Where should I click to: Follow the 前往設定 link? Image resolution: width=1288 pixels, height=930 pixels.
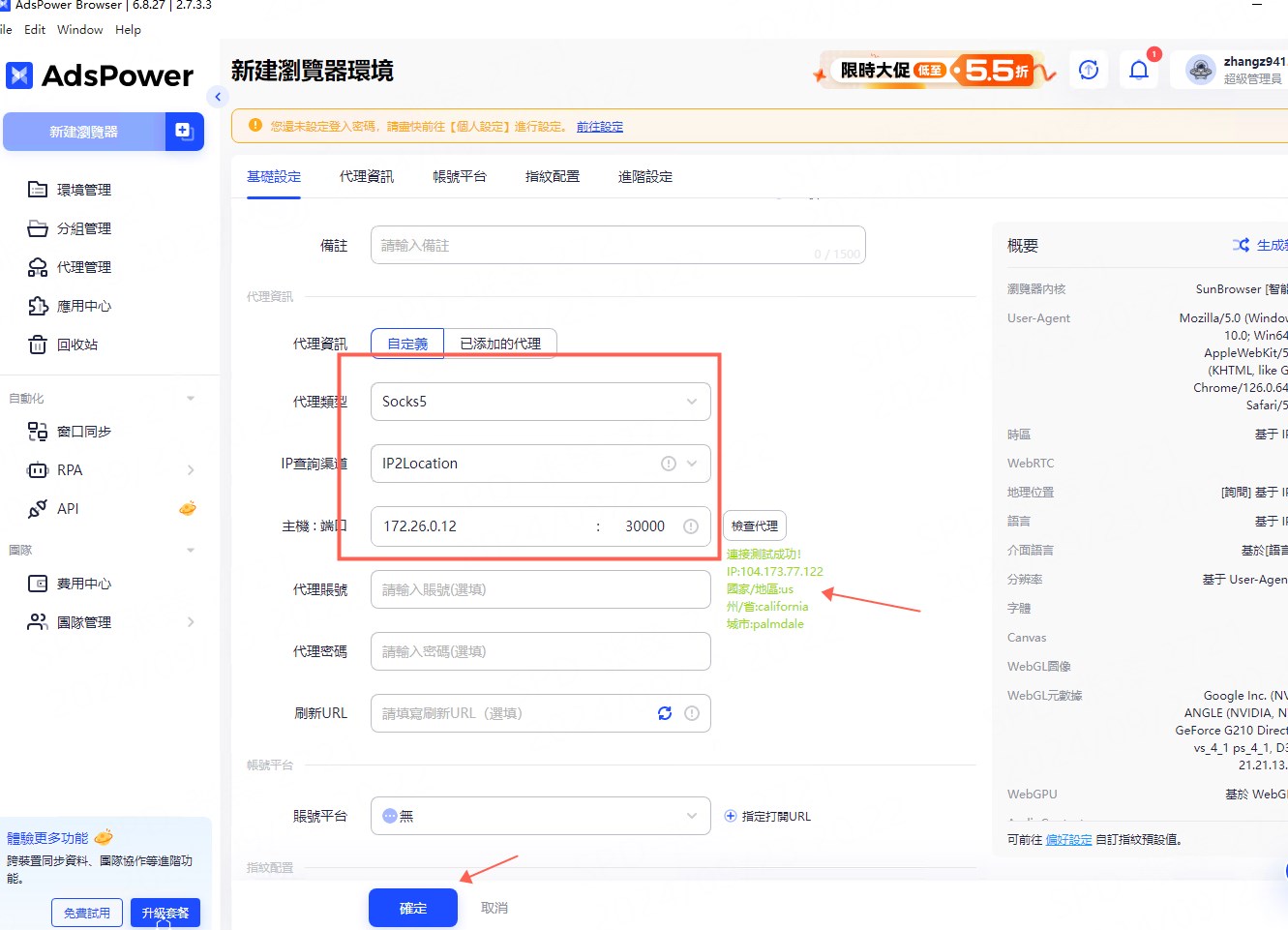[600, 127]
